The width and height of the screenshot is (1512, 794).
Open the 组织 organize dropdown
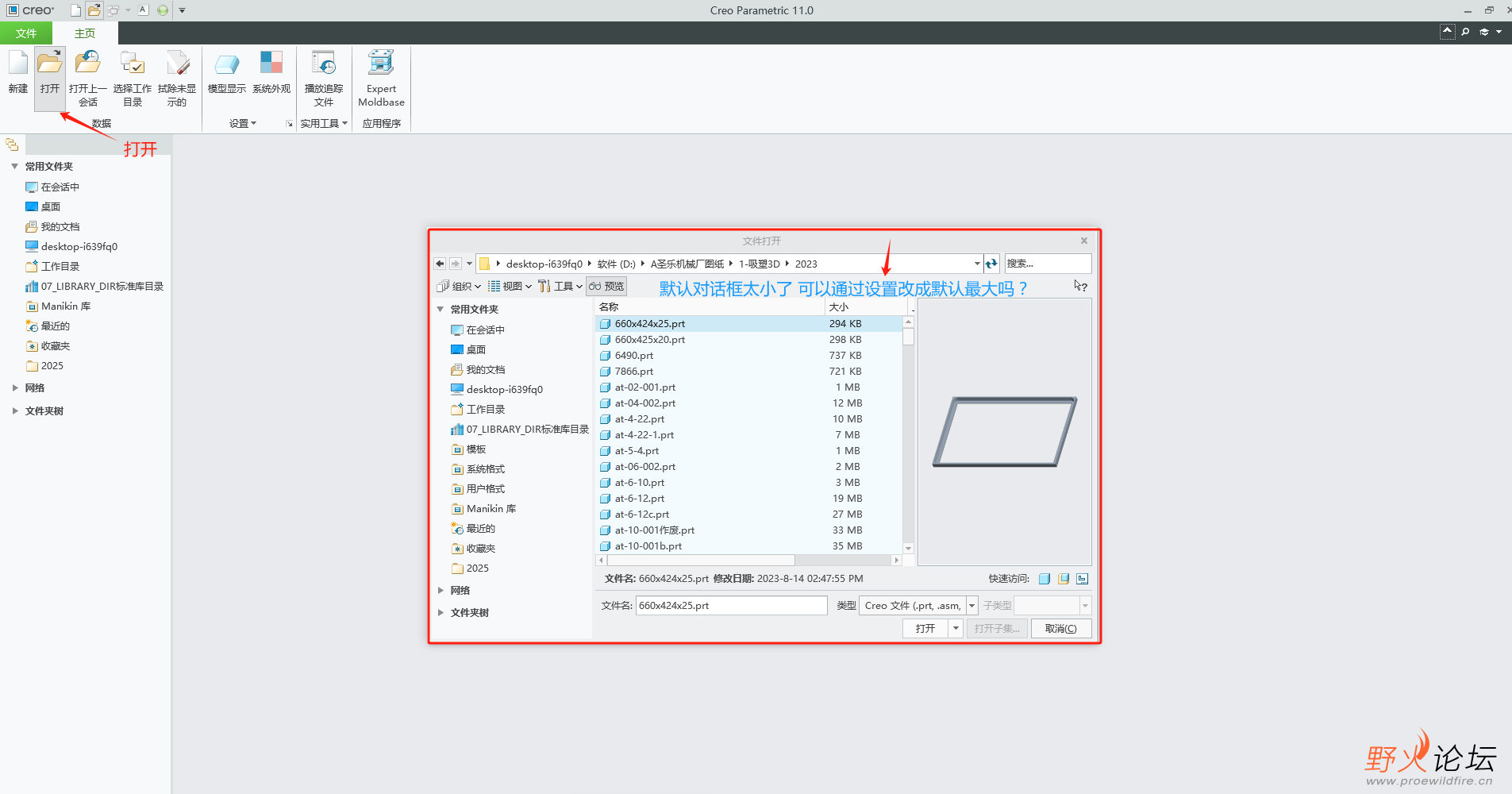coord(459,287)
